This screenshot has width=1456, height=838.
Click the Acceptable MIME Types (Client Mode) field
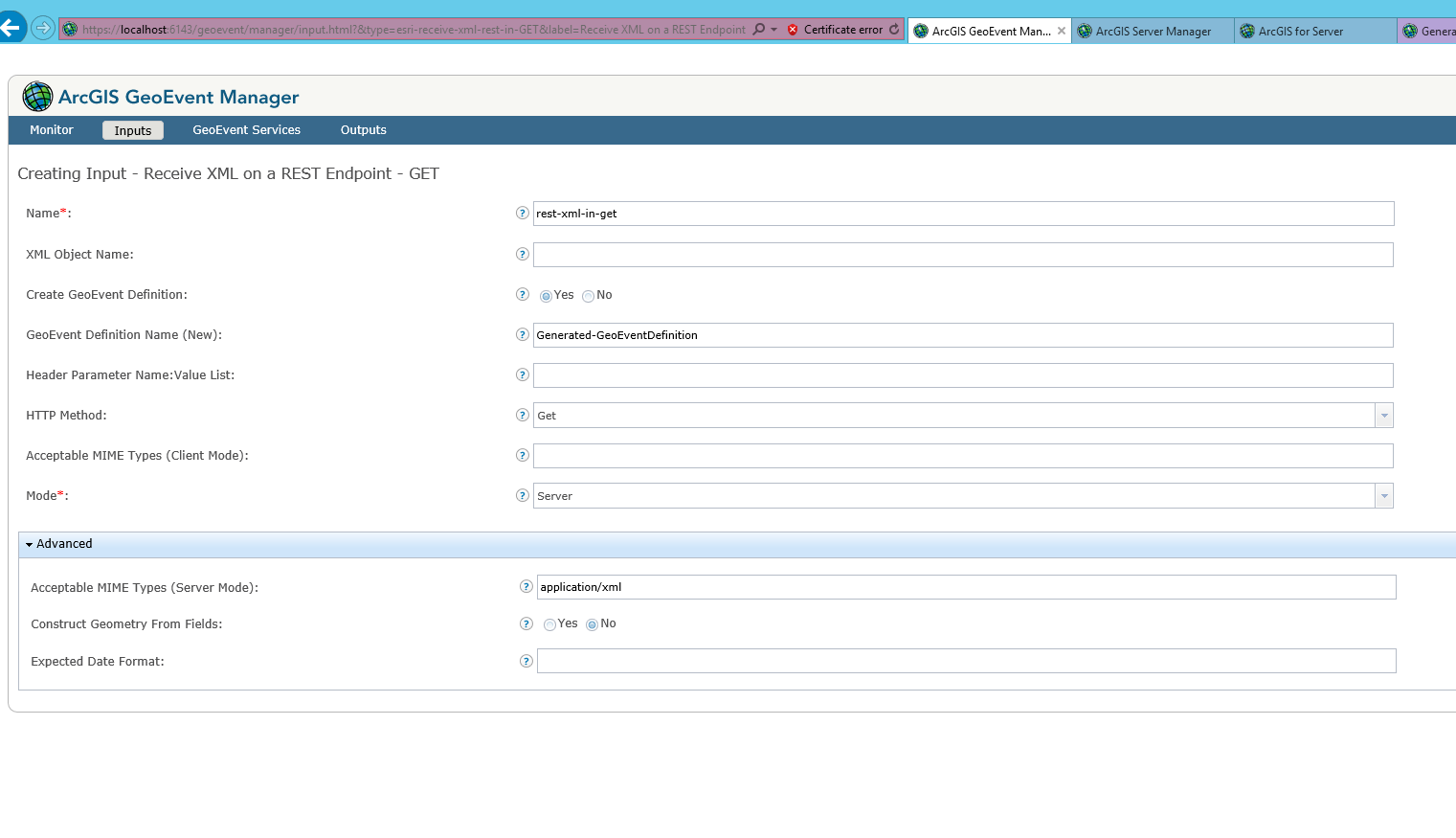coord(963,456)
